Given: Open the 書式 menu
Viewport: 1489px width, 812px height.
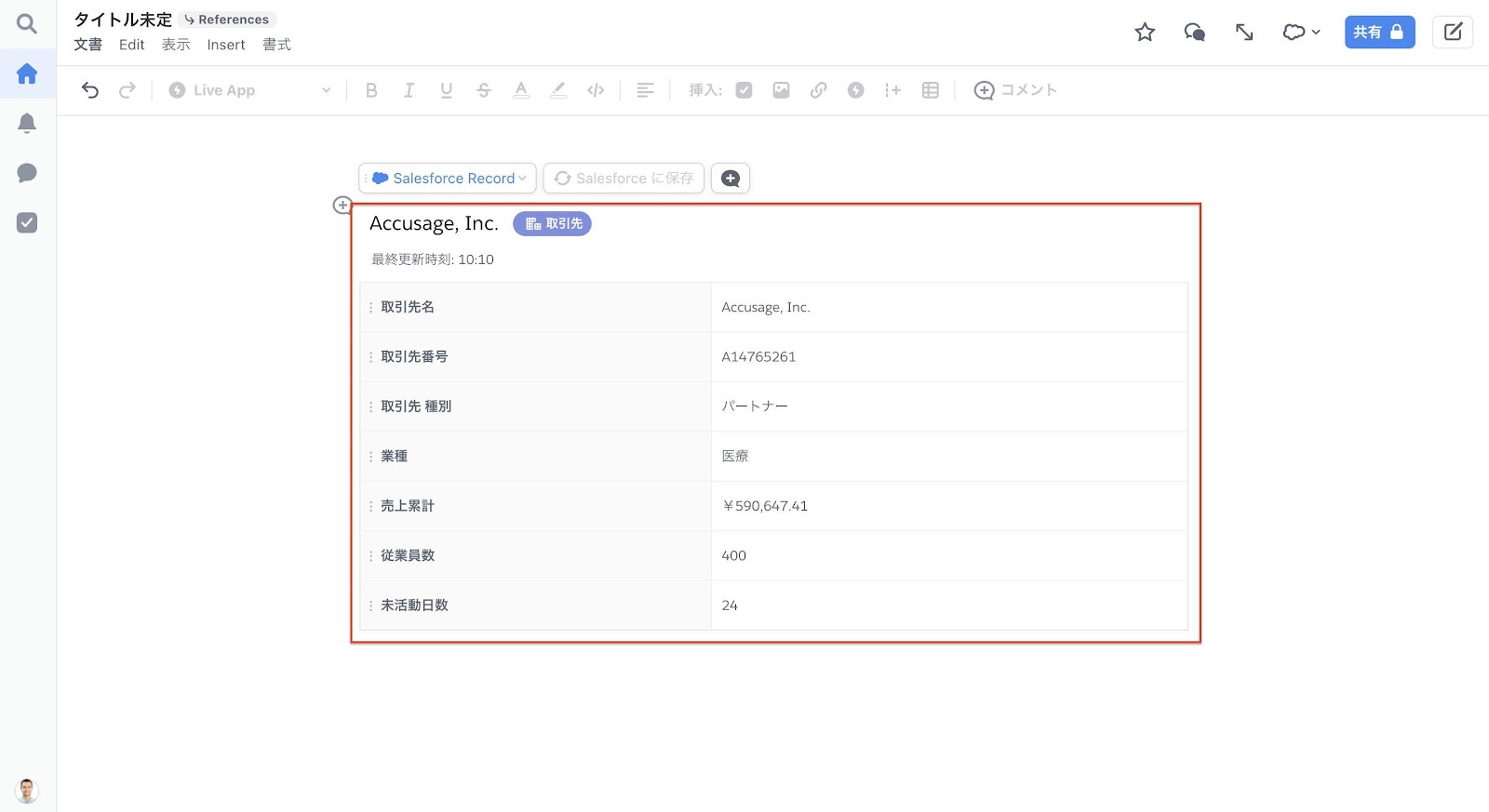Looking at the screenshot, I should pyautogui.click(x=276, y=45).
